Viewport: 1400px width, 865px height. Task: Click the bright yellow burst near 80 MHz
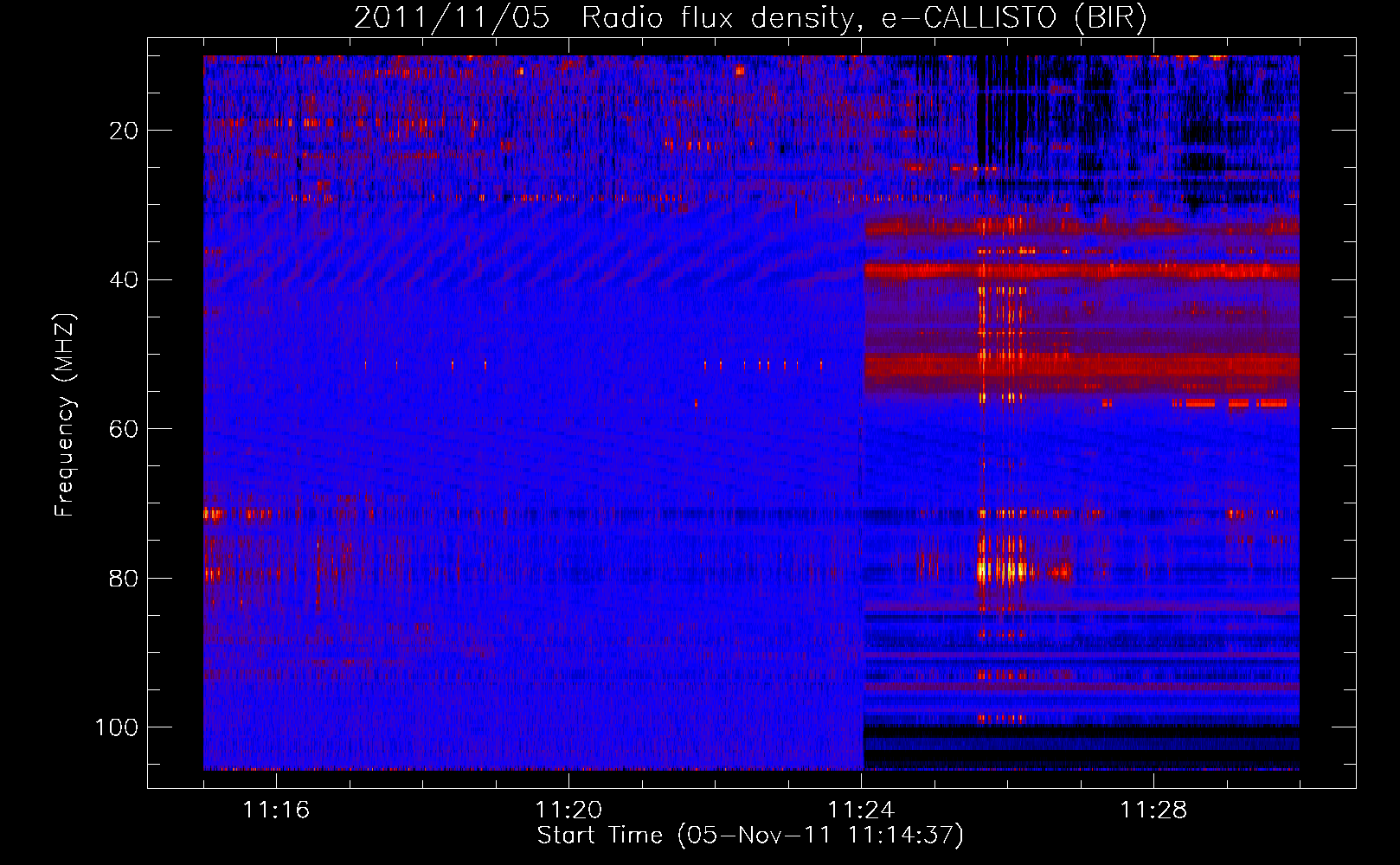click(x=1002, y=571)
